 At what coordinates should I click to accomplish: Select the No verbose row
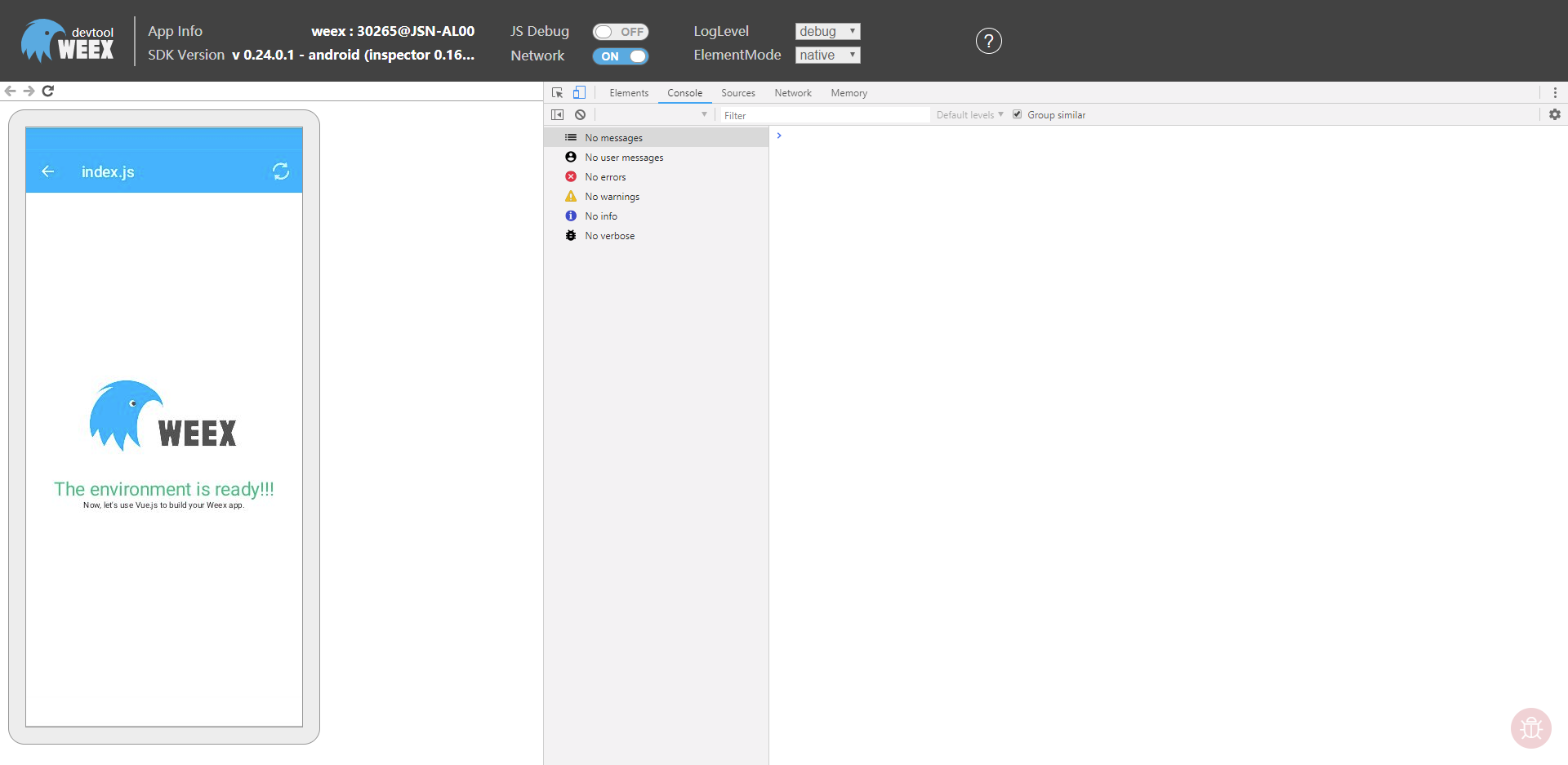pyautogui.click(x=657, y=235)
